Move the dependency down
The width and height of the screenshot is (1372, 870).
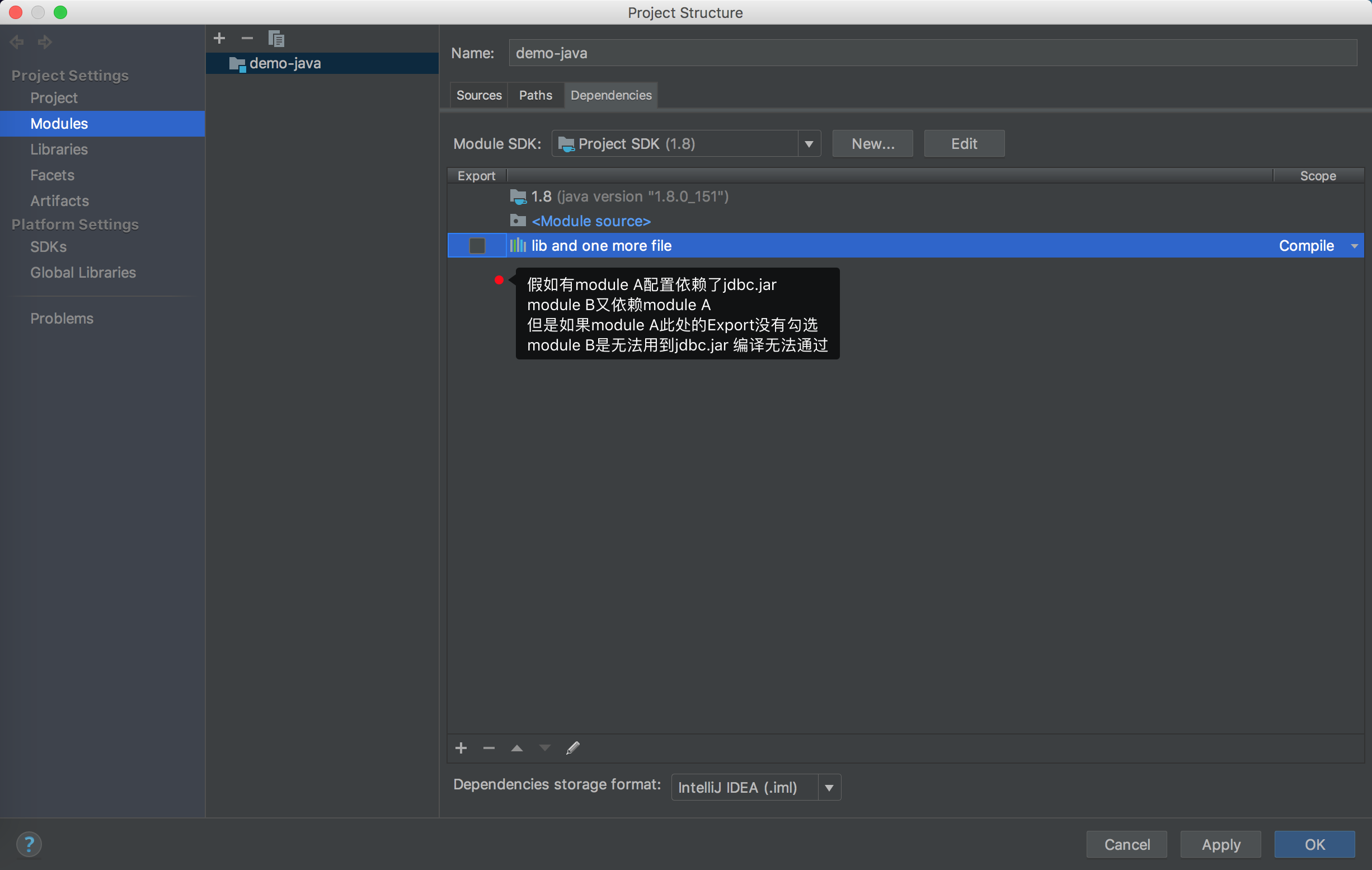point(544,748)
